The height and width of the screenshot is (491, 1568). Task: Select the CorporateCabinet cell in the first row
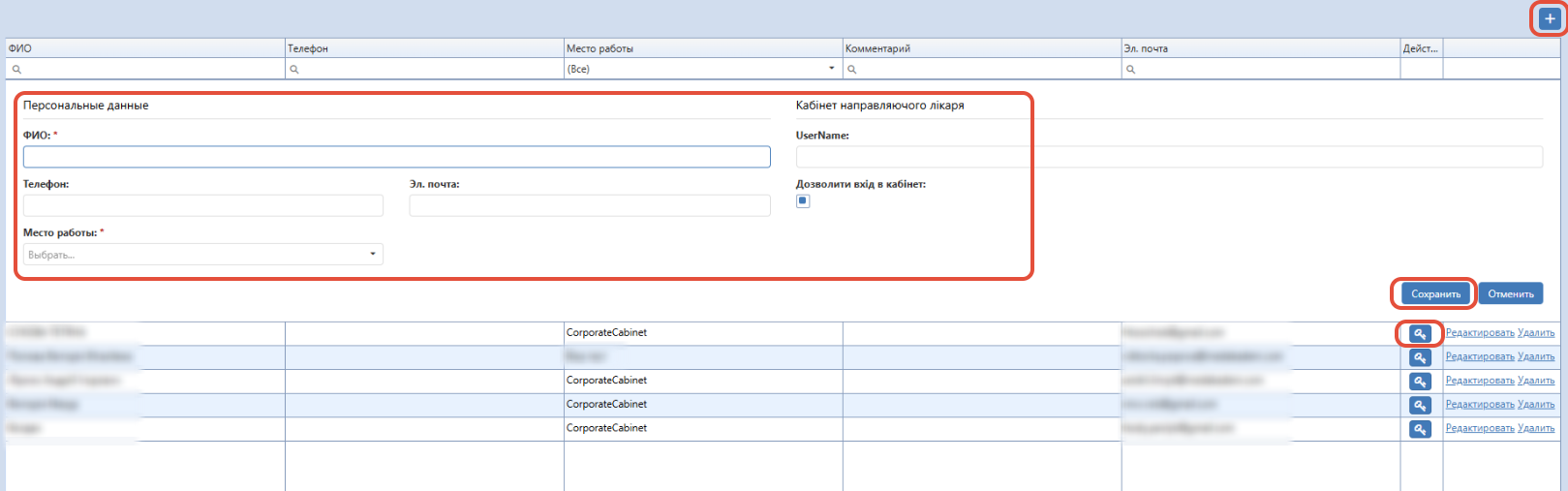coord(703,333)
